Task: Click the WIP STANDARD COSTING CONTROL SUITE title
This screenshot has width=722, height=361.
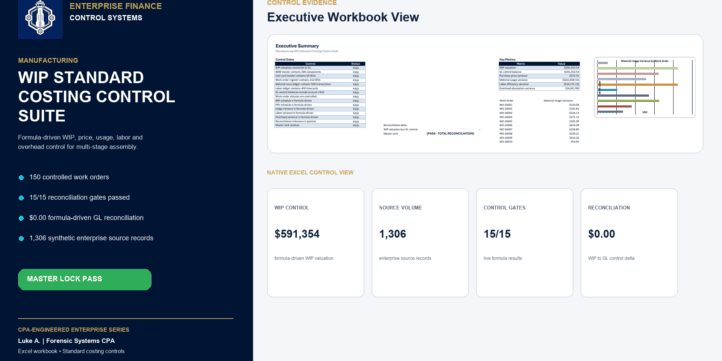Action: pyautogui.click(x=97, y=97)
